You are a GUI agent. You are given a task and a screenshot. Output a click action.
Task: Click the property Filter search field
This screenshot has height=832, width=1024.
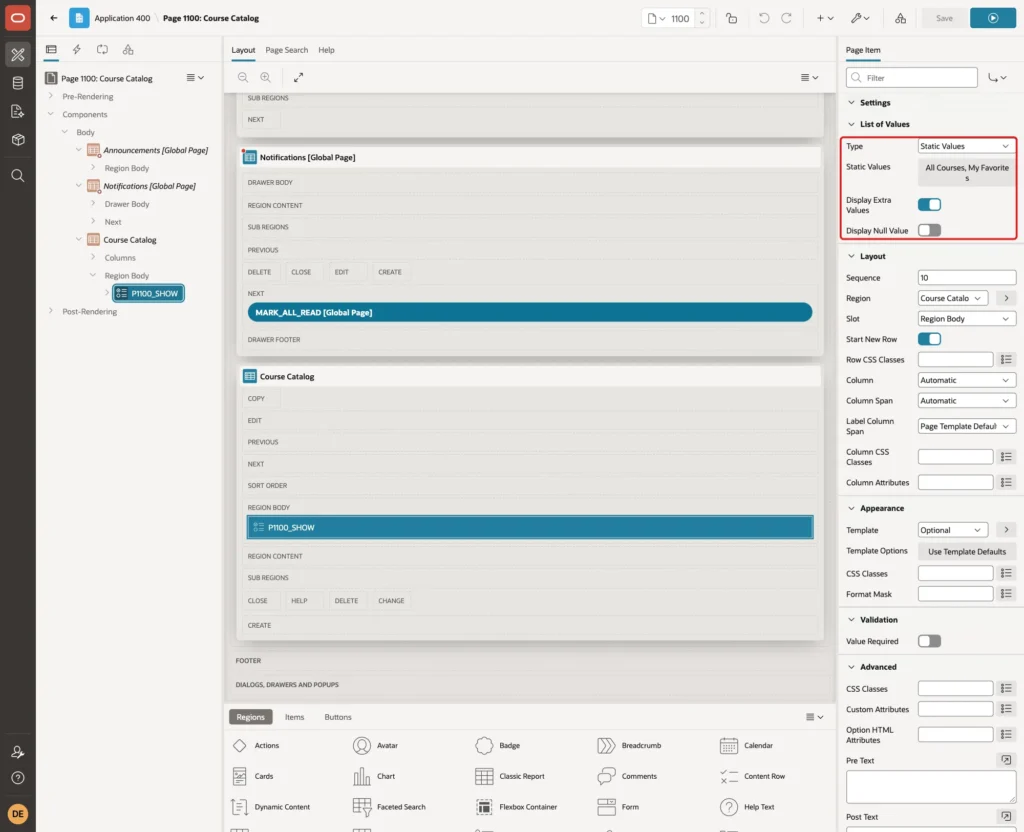tap(912, 78)
